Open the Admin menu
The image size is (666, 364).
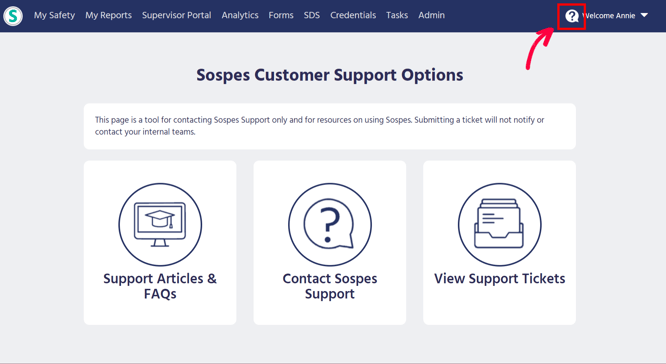point(431,15)
